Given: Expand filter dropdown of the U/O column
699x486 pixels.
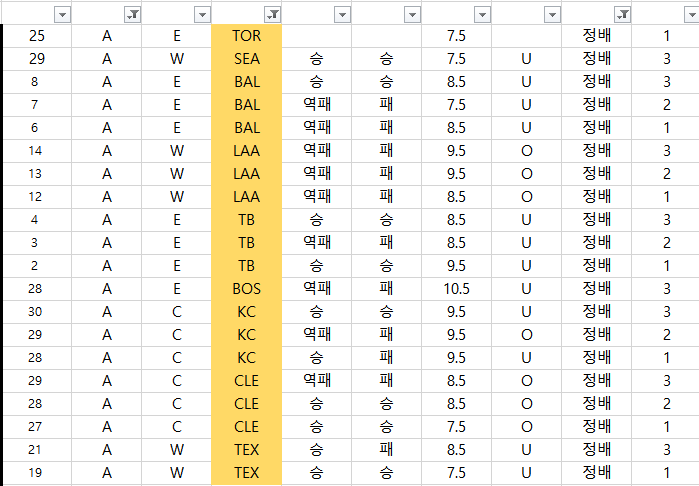Looking at the screenshot, I should click(552, 14).
